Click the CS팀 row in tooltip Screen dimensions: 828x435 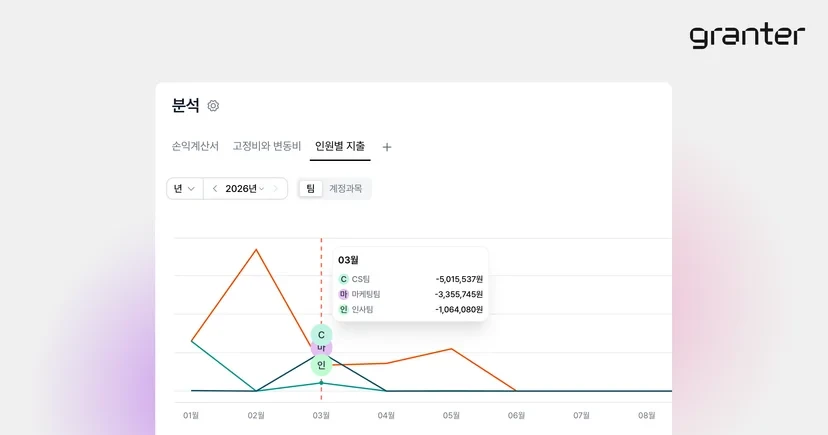coord(410,279)
